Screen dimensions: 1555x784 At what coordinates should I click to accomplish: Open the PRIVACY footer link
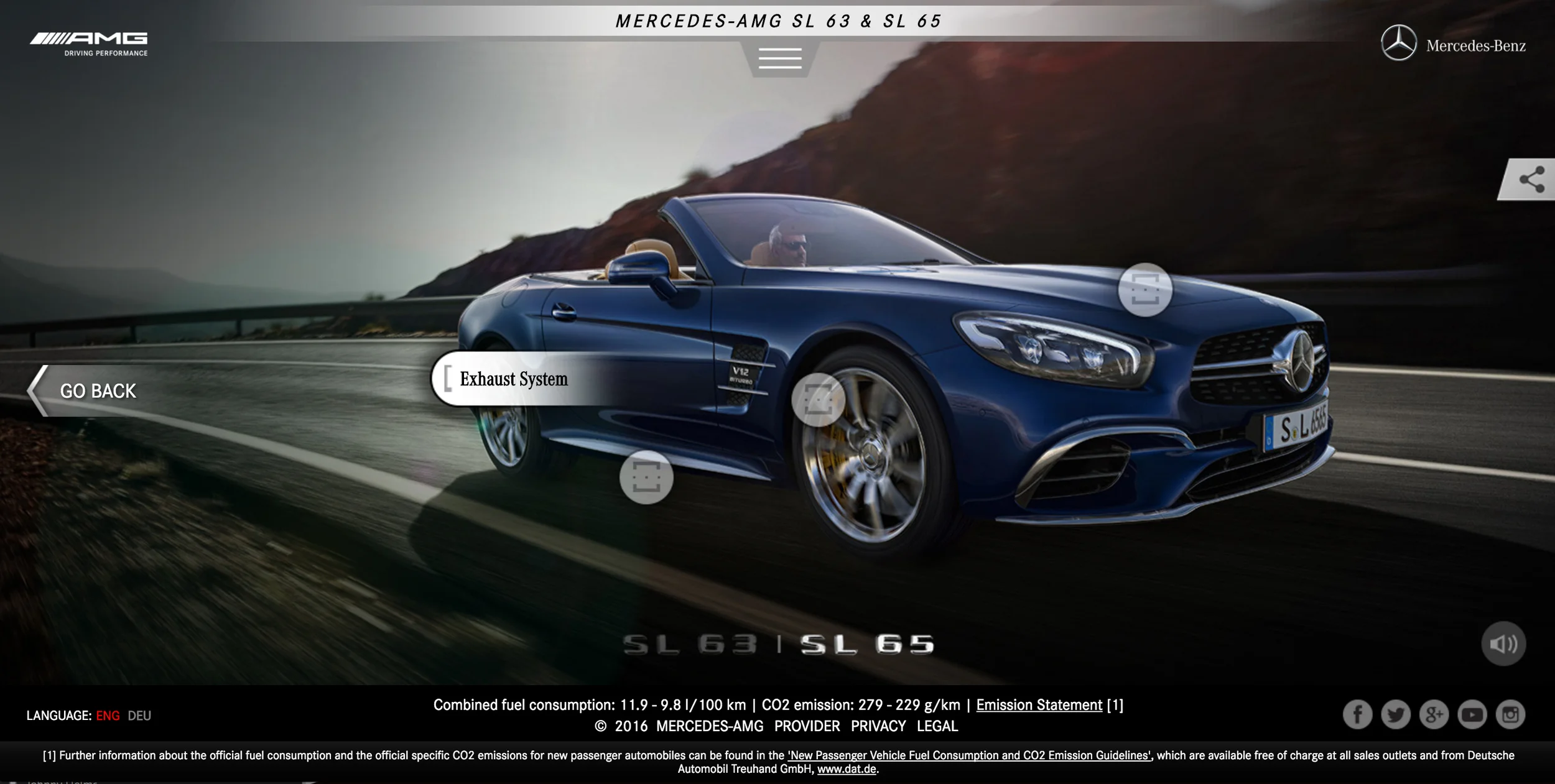click(x=878, y=726)
